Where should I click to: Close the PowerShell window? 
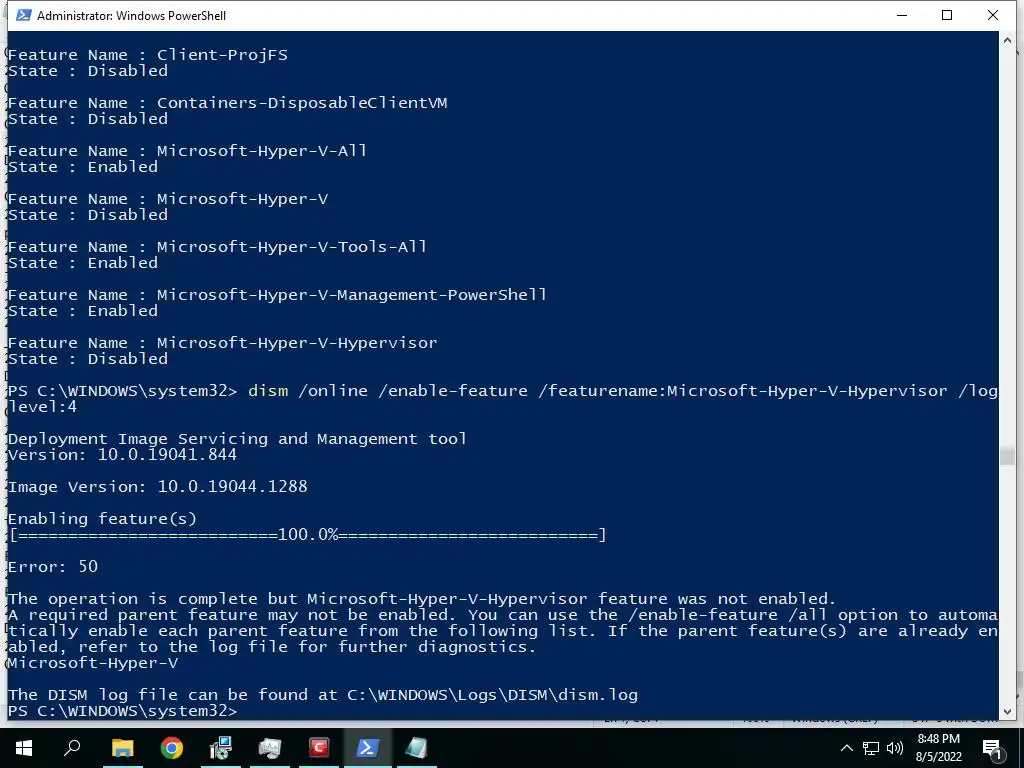point(993,15)
